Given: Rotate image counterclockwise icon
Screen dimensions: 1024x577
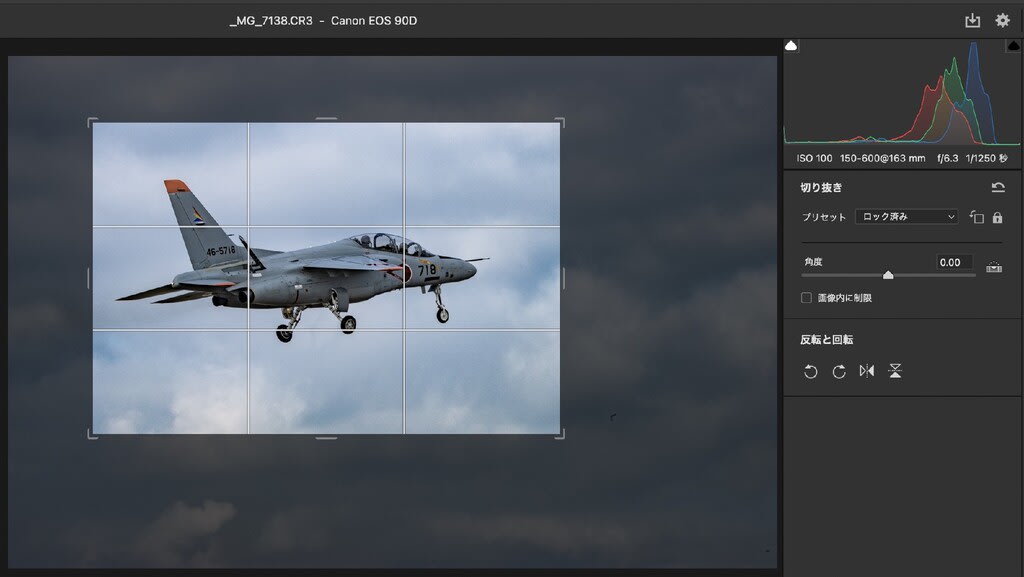Looking at the screenshot, I should (x=810, y=371).
